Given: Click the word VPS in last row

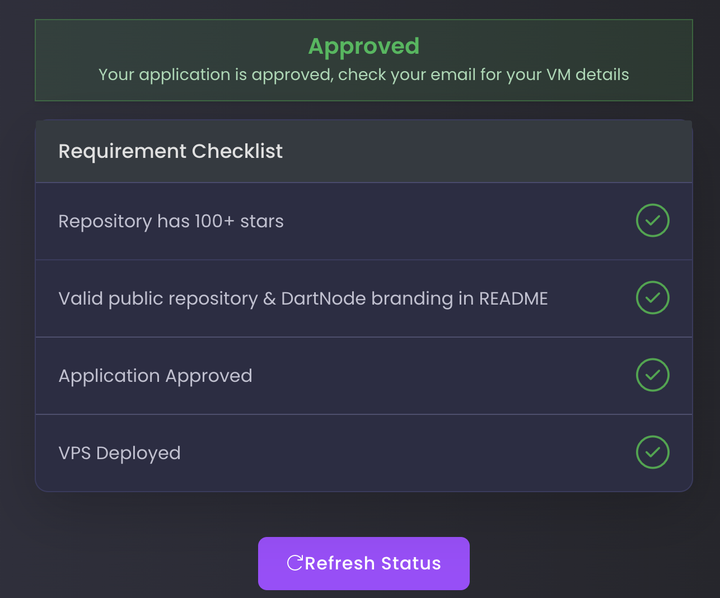Looking at the screenshot, I should [x=76, y=453].
